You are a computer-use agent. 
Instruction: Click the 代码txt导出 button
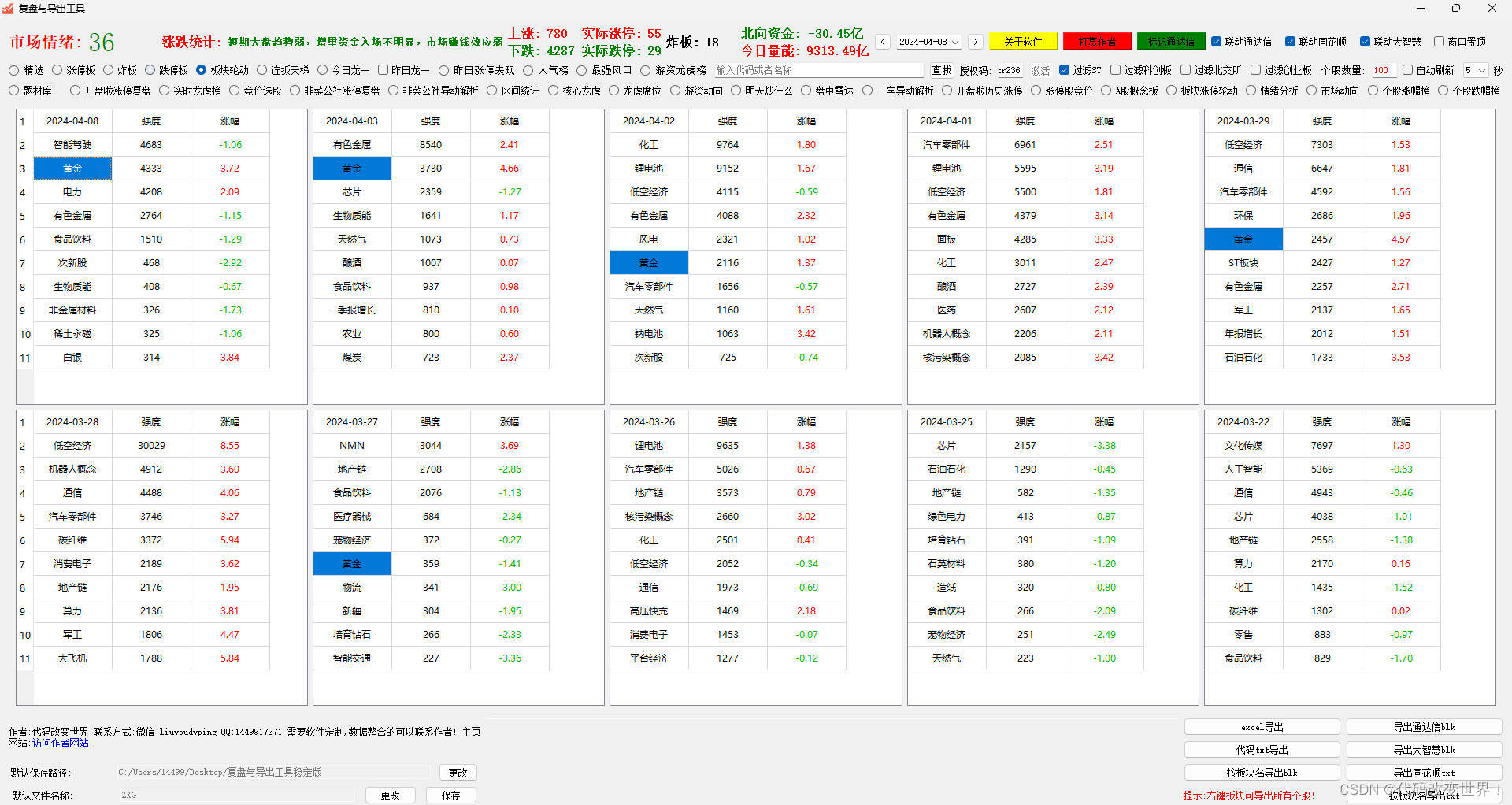point(1262,750)
